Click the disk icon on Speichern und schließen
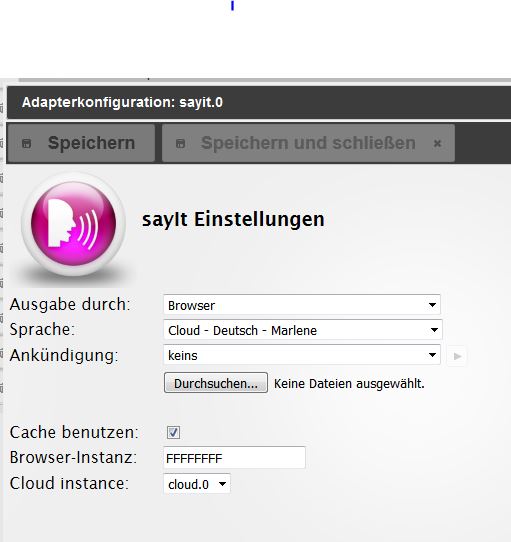 point(180,143)
